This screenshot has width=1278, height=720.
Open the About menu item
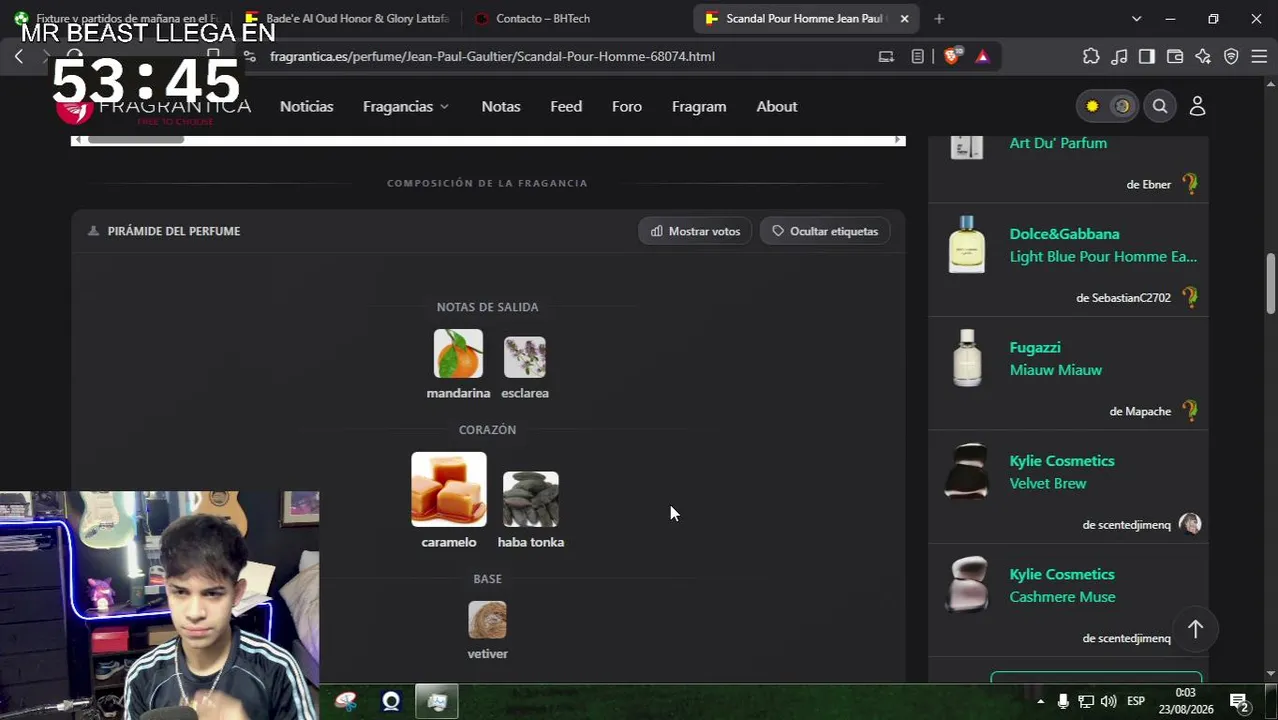click(x=777, y=106)
